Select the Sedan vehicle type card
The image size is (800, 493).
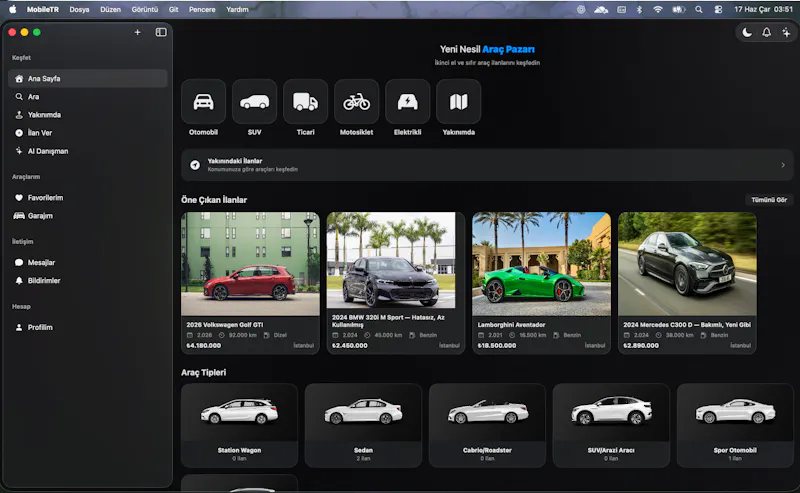click(363, 425)
